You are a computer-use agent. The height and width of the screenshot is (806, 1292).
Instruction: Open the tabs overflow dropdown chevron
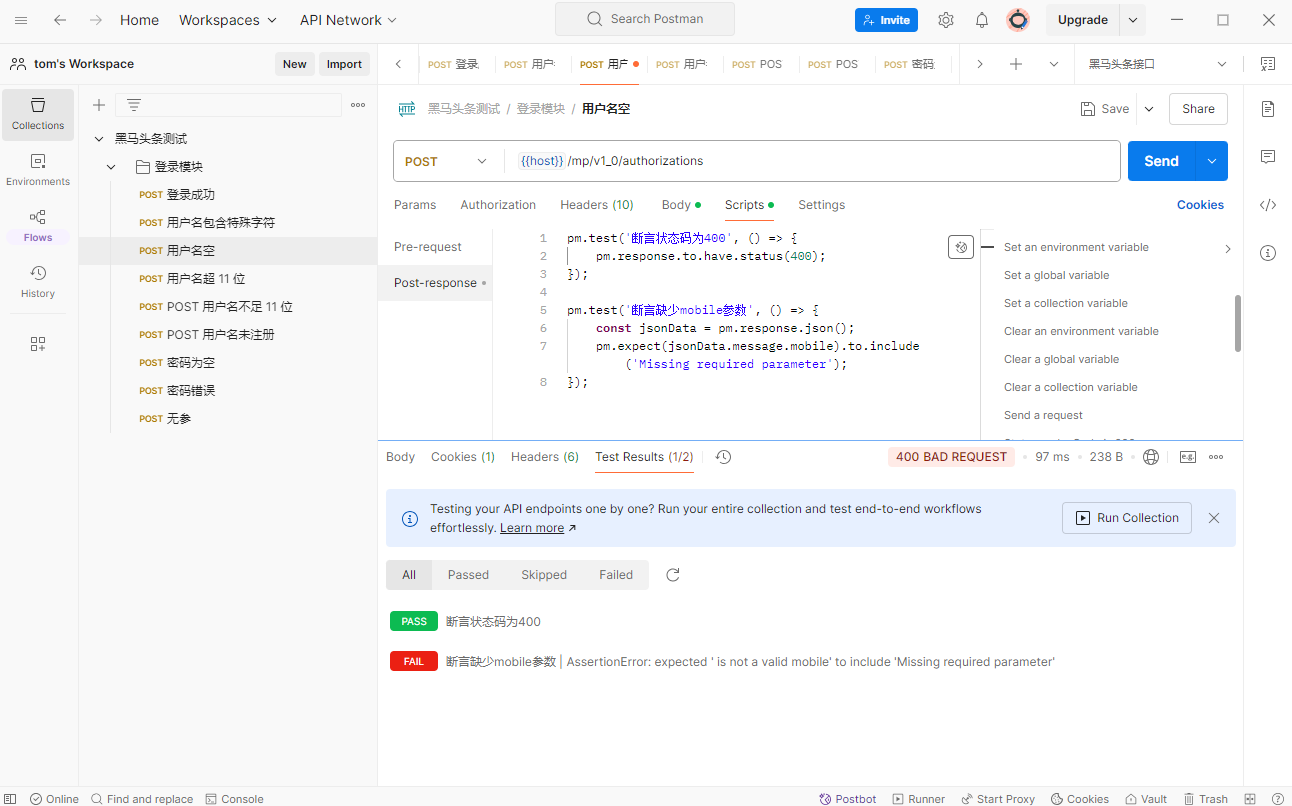pyautogui.click(x=1054, y=64)
